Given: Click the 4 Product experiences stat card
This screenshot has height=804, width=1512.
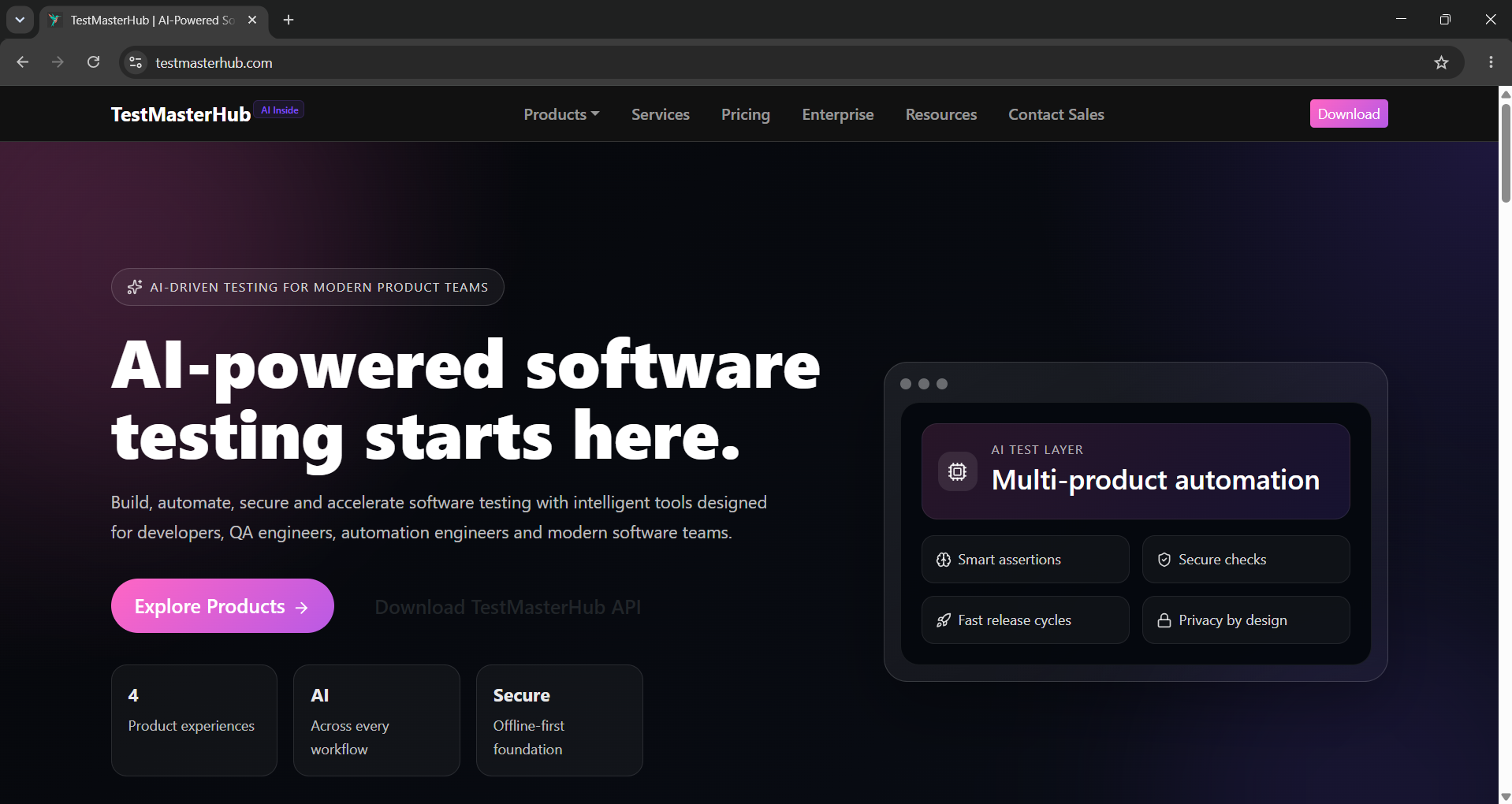Looking at the screenshot, I should 194,720.
